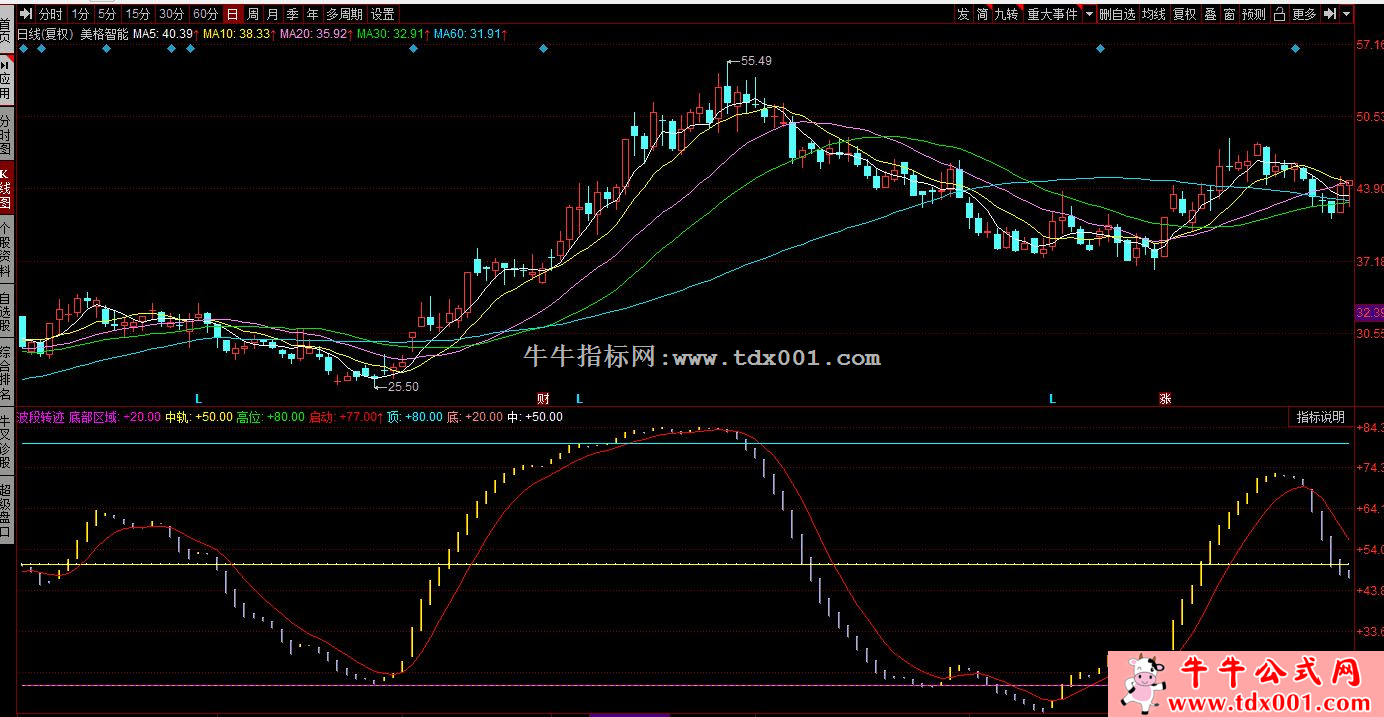1384x717 pixels.
Task: Click 删自选 to remove from watchlist
Action: (1118, 14)
